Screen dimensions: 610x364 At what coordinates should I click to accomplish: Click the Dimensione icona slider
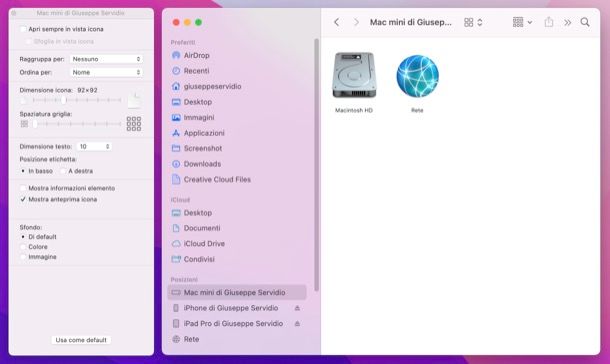(x=77, y=100)
